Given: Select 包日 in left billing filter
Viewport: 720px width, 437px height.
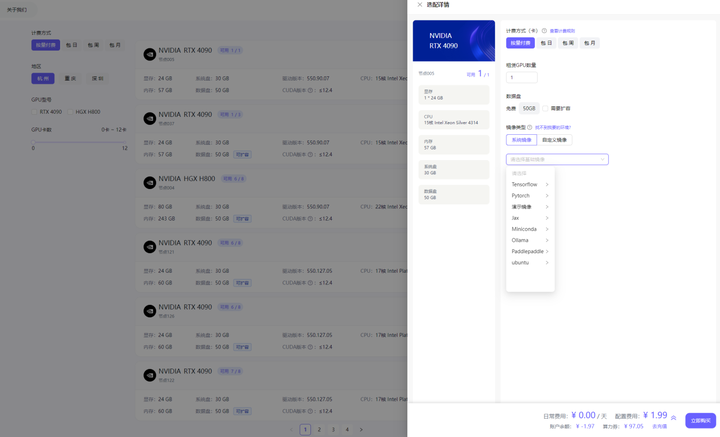Looking at the screenshot, I should pos(71,45).
